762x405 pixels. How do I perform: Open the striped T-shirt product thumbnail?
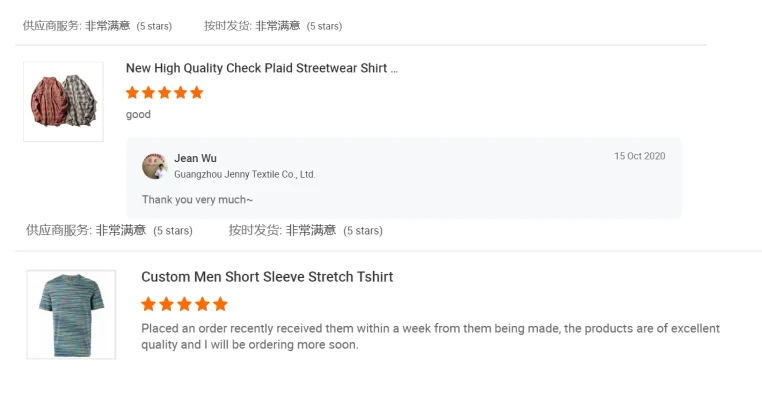pos(71,314)
